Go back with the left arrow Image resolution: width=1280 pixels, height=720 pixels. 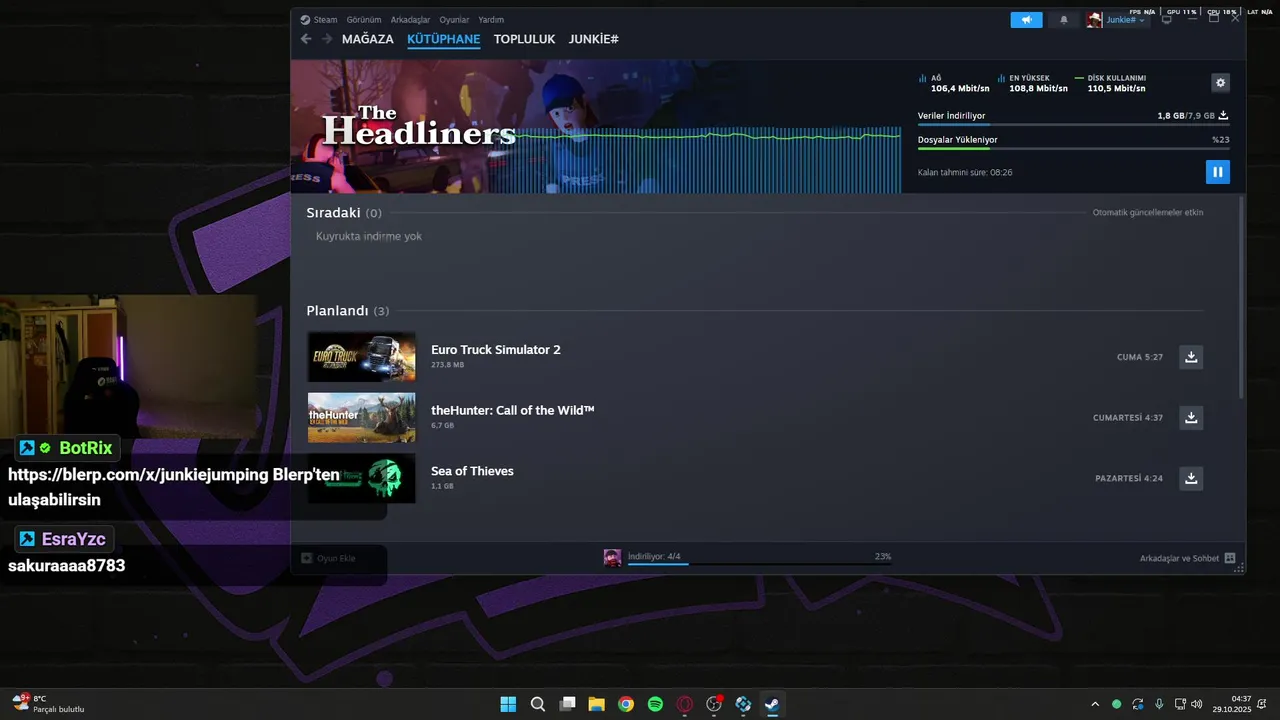click(x=306, y=39)
